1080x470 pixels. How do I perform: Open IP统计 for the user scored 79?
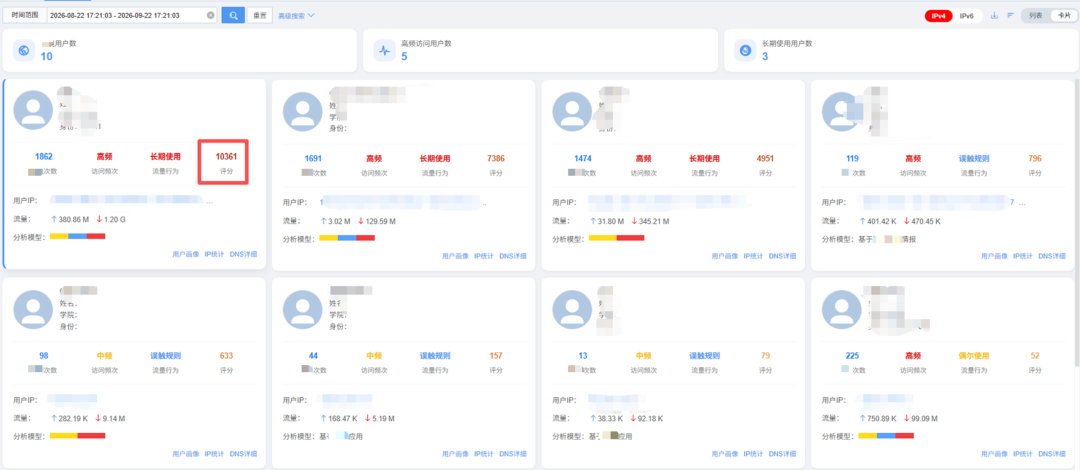754,453
